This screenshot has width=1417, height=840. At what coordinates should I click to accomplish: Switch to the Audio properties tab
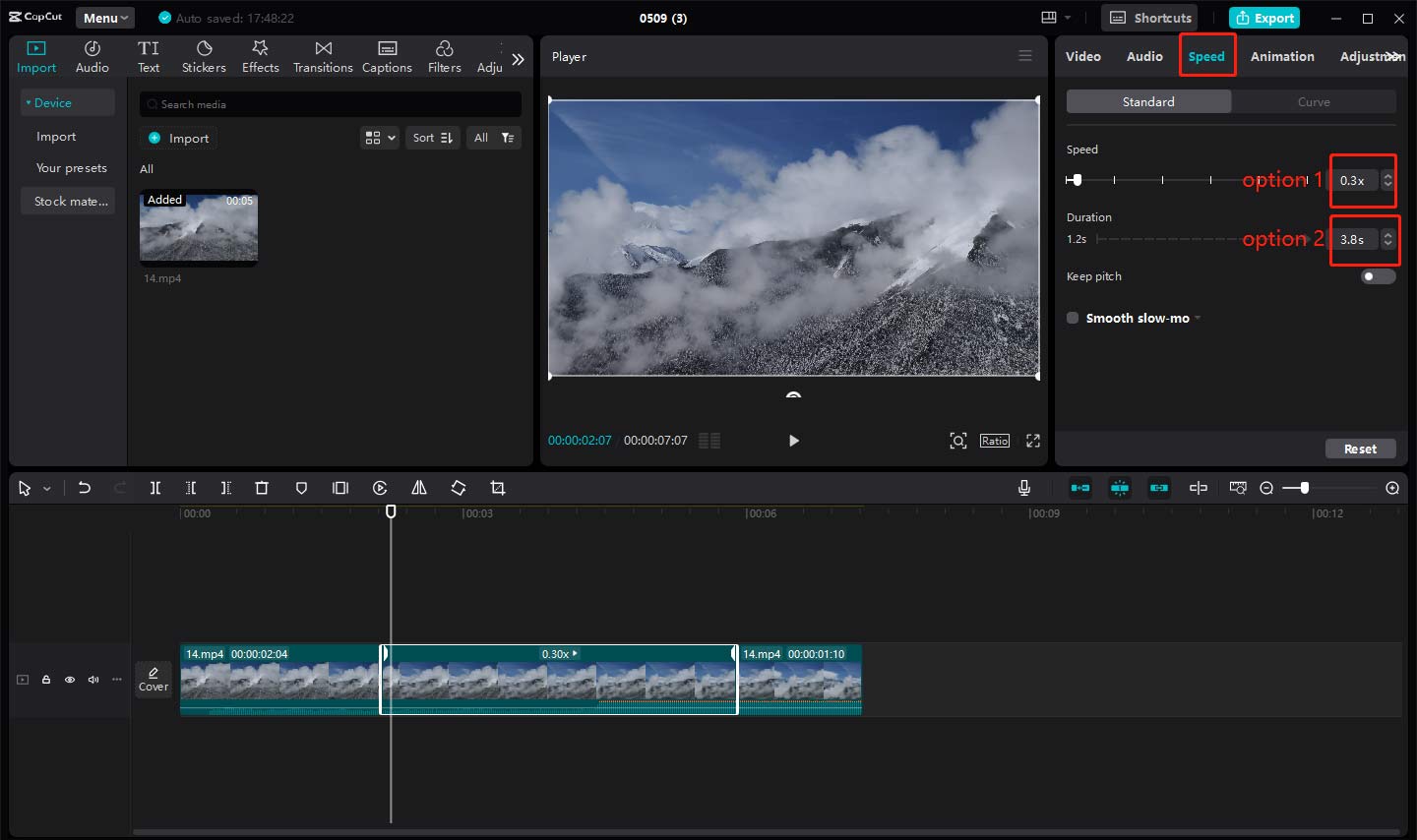point(1144,56)
